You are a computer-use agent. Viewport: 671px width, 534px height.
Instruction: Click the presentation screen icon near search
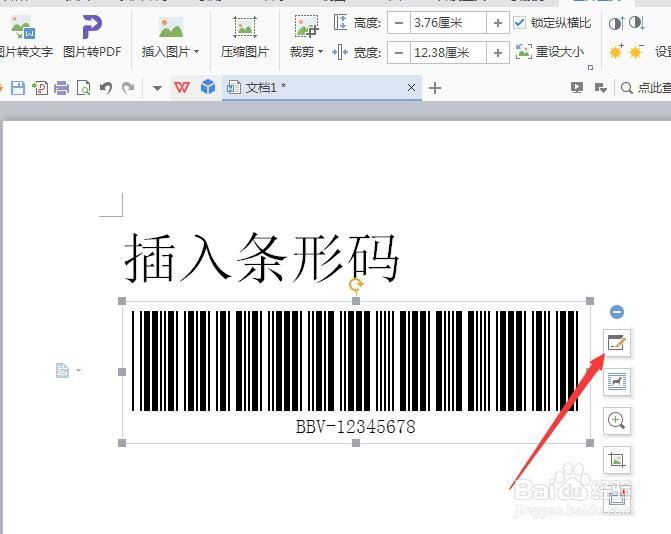[x=577, y=88]
